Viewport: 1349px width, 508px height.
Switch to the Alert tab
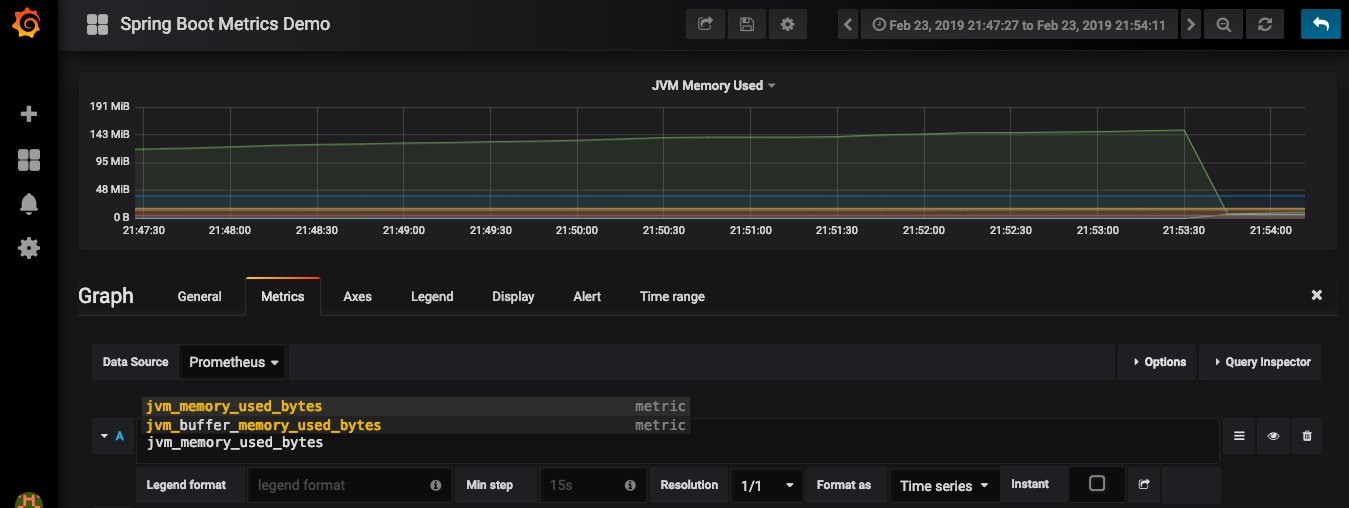(587, 296)
